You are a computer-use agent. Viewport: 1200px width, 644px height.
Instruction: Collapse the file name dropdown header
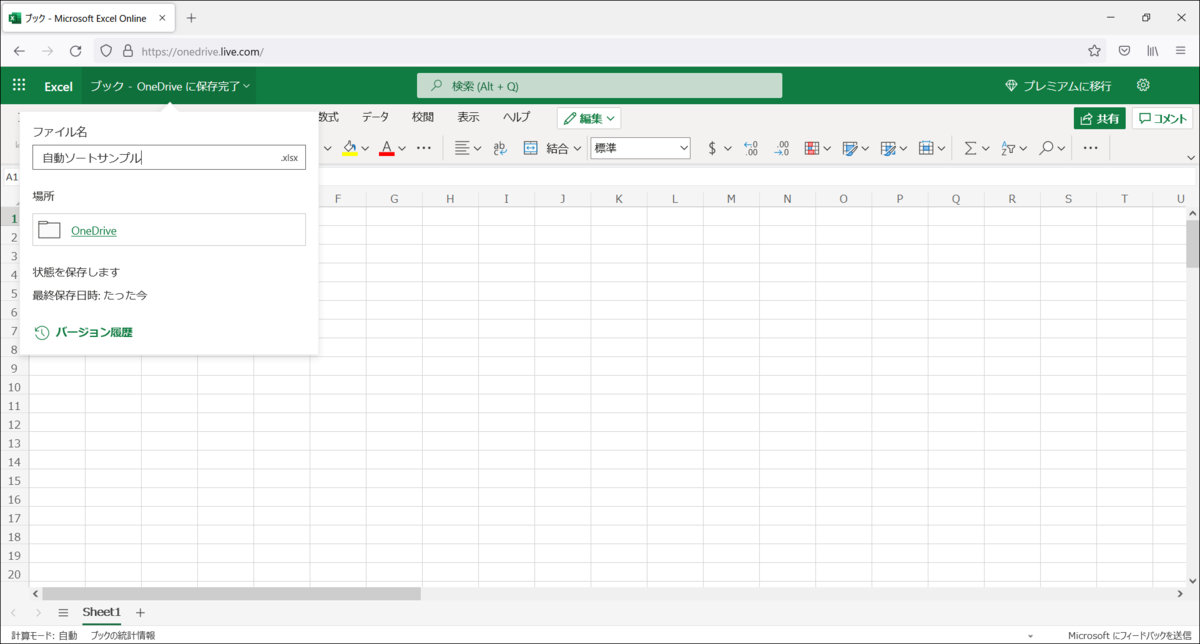(x=169, y=86)
